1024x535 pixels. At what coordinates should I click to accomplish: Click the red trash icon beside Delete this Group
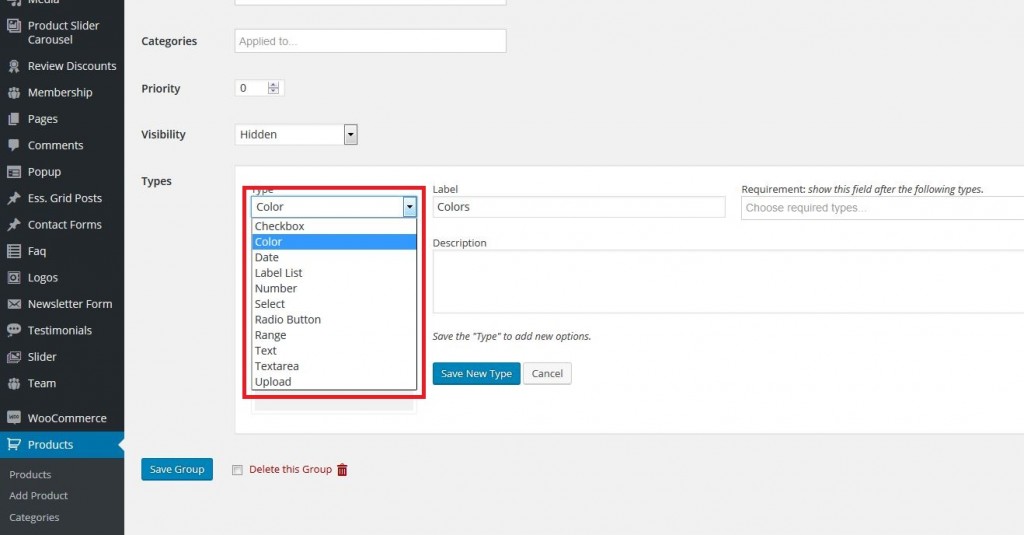point(342,470)
